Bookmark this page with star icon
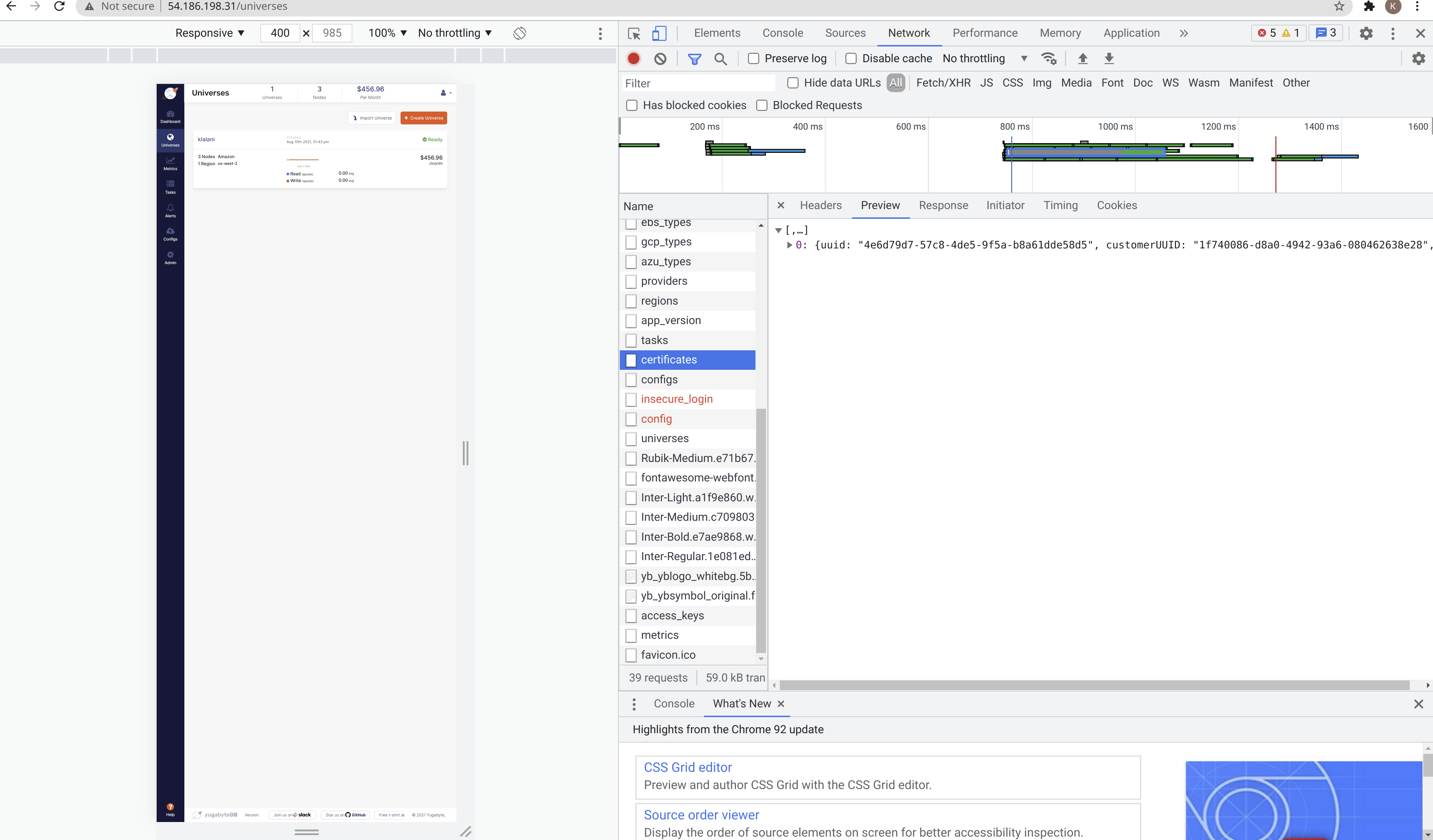Screen dimensions: 1433x840 pos(1339,6)
